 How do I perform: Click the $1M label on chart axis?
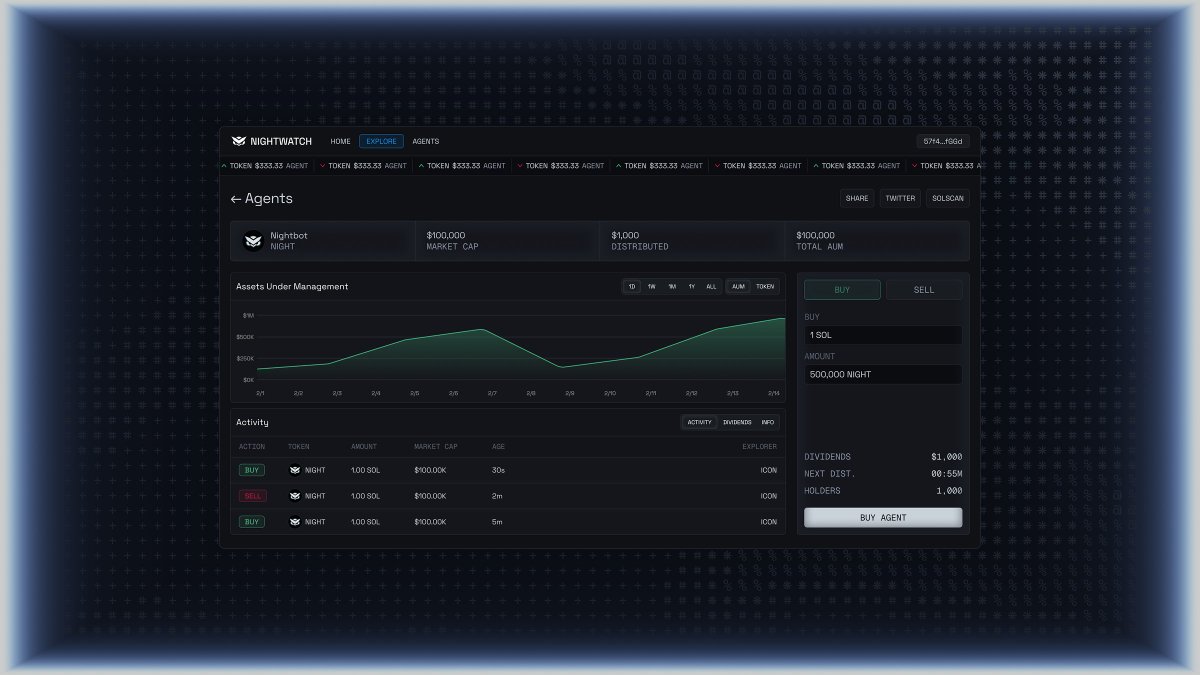click(248, 316)
